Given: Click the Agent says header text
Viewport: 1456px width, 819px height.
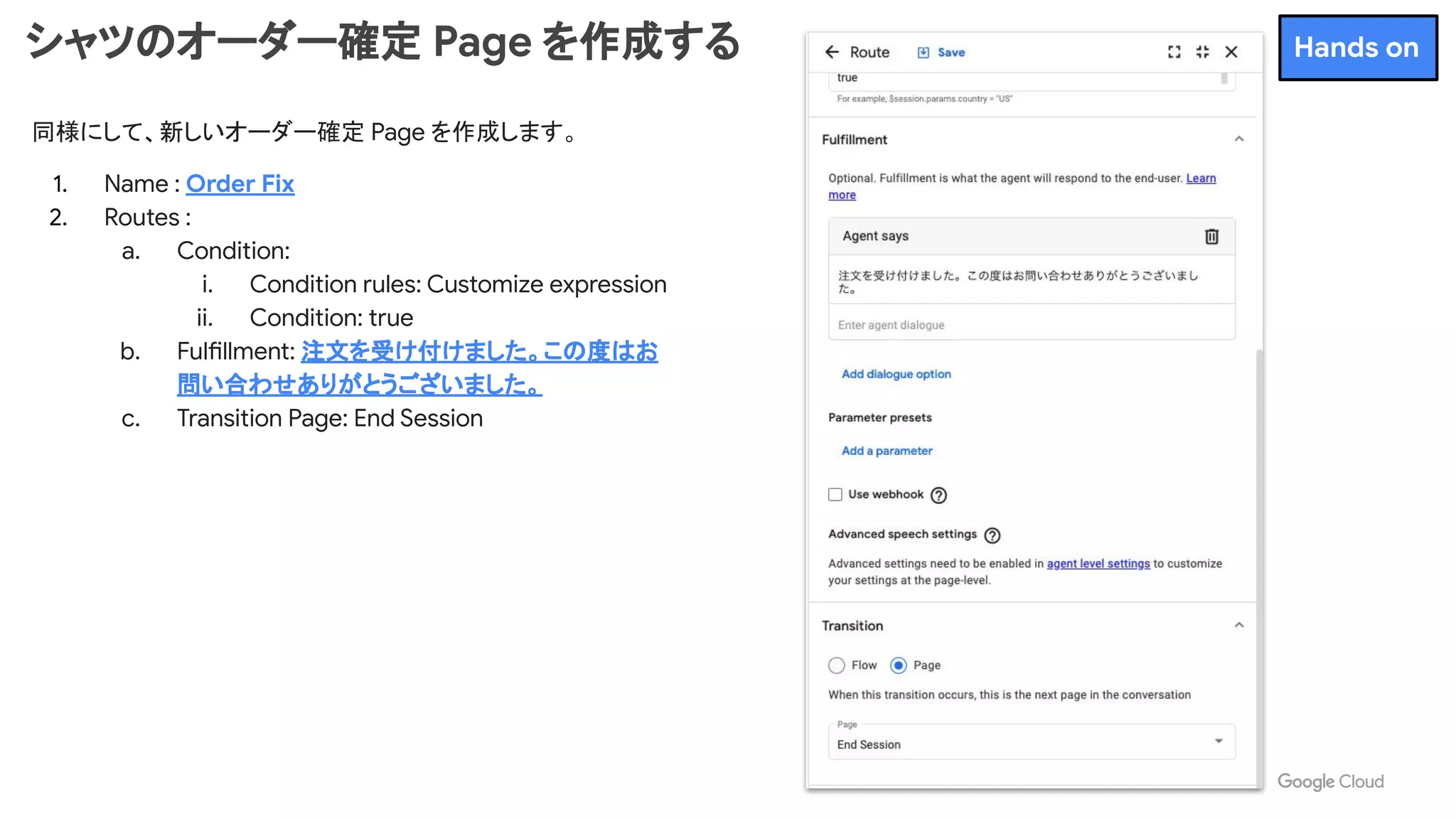Looking at the screenshot, I should point(875,236).
